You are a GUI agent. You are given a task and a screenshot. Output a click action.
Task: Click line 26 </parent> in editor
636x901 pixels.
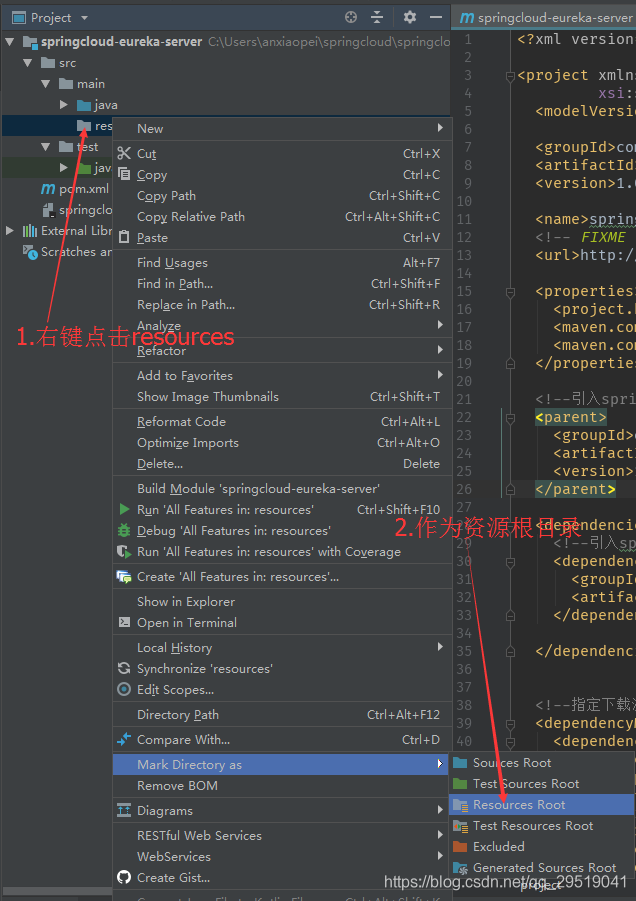(575, 490)
